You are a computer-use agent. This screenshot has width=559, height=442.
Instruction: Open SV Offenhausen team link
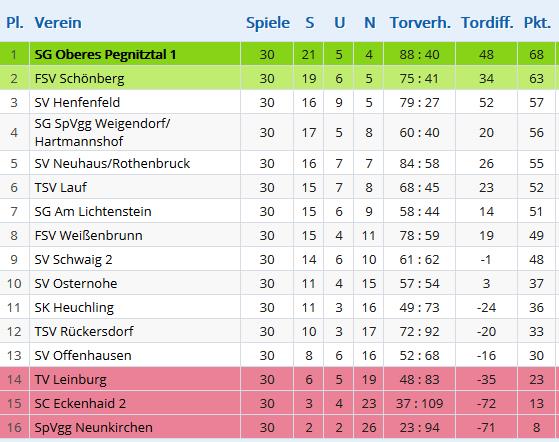coord(83,355)
